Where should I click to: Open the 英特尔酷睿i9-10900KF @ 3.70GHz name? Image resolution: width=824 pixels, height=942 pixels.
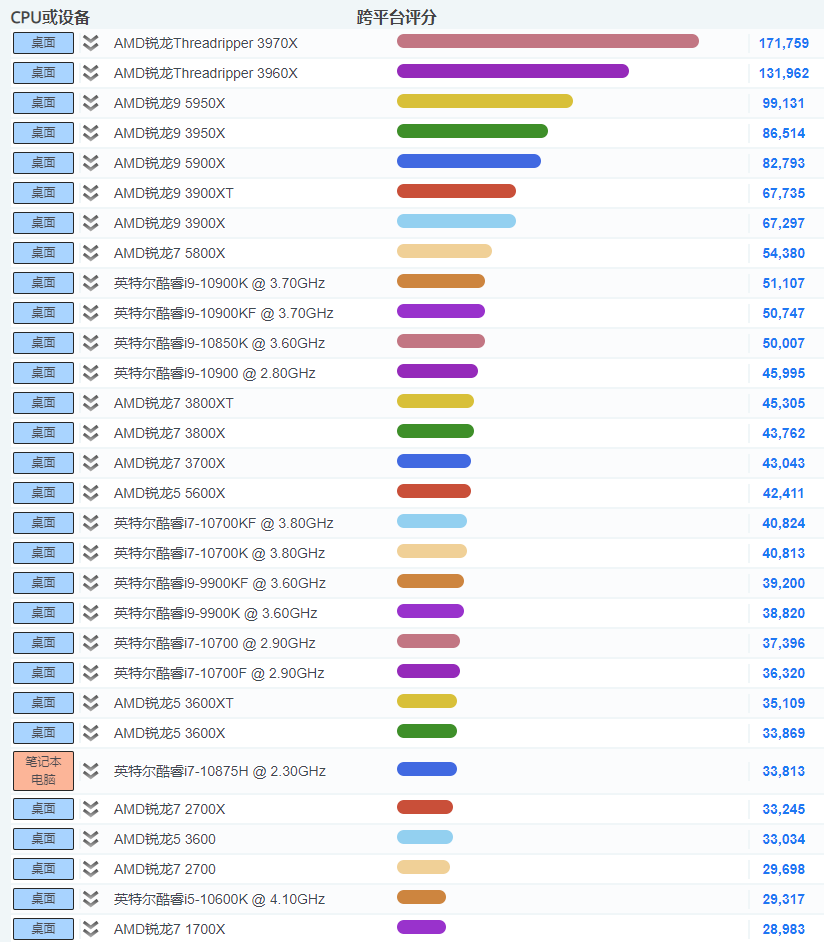223,314
